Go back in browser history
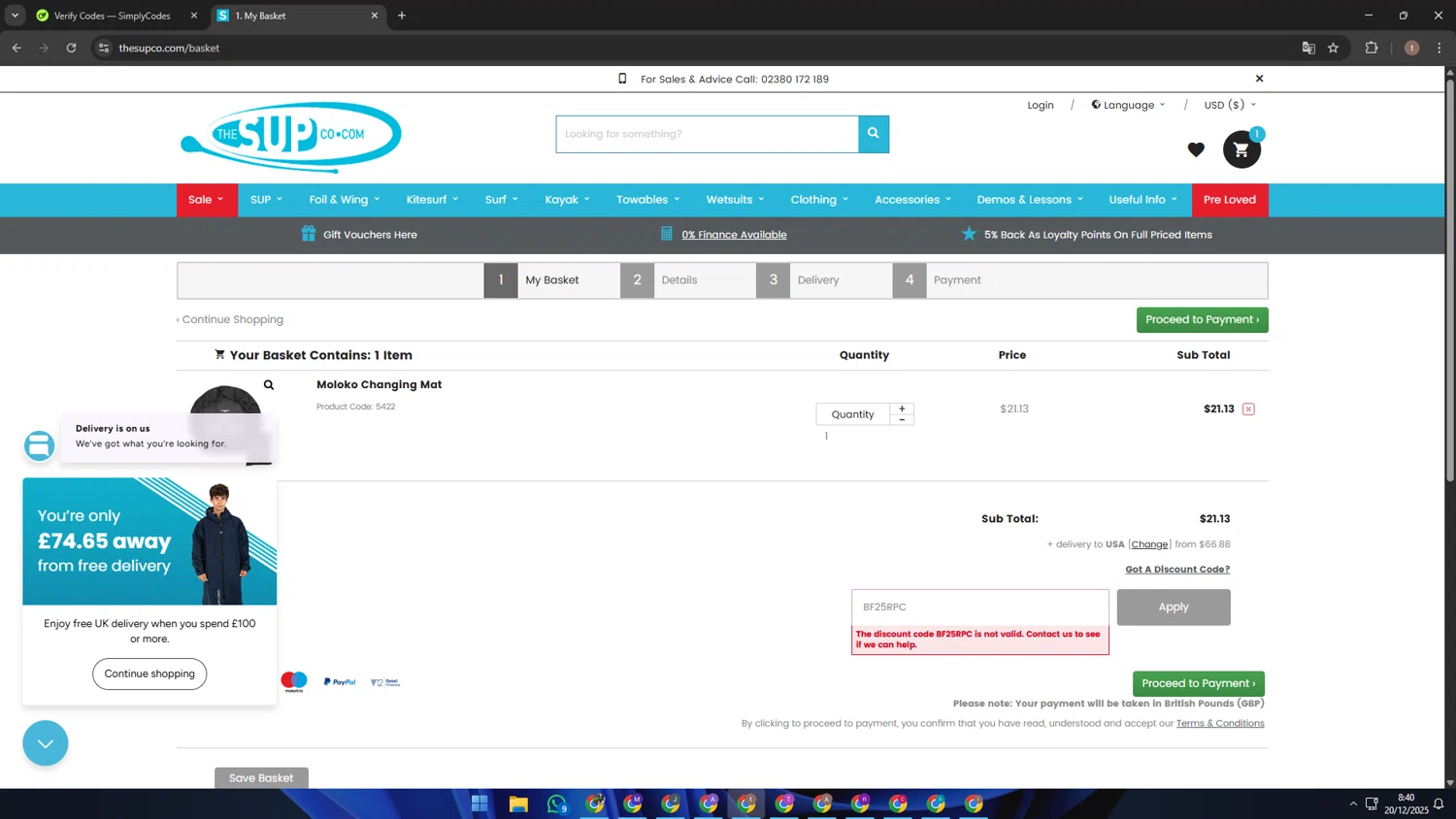The image size is (1456, 819). coord(17,48)
